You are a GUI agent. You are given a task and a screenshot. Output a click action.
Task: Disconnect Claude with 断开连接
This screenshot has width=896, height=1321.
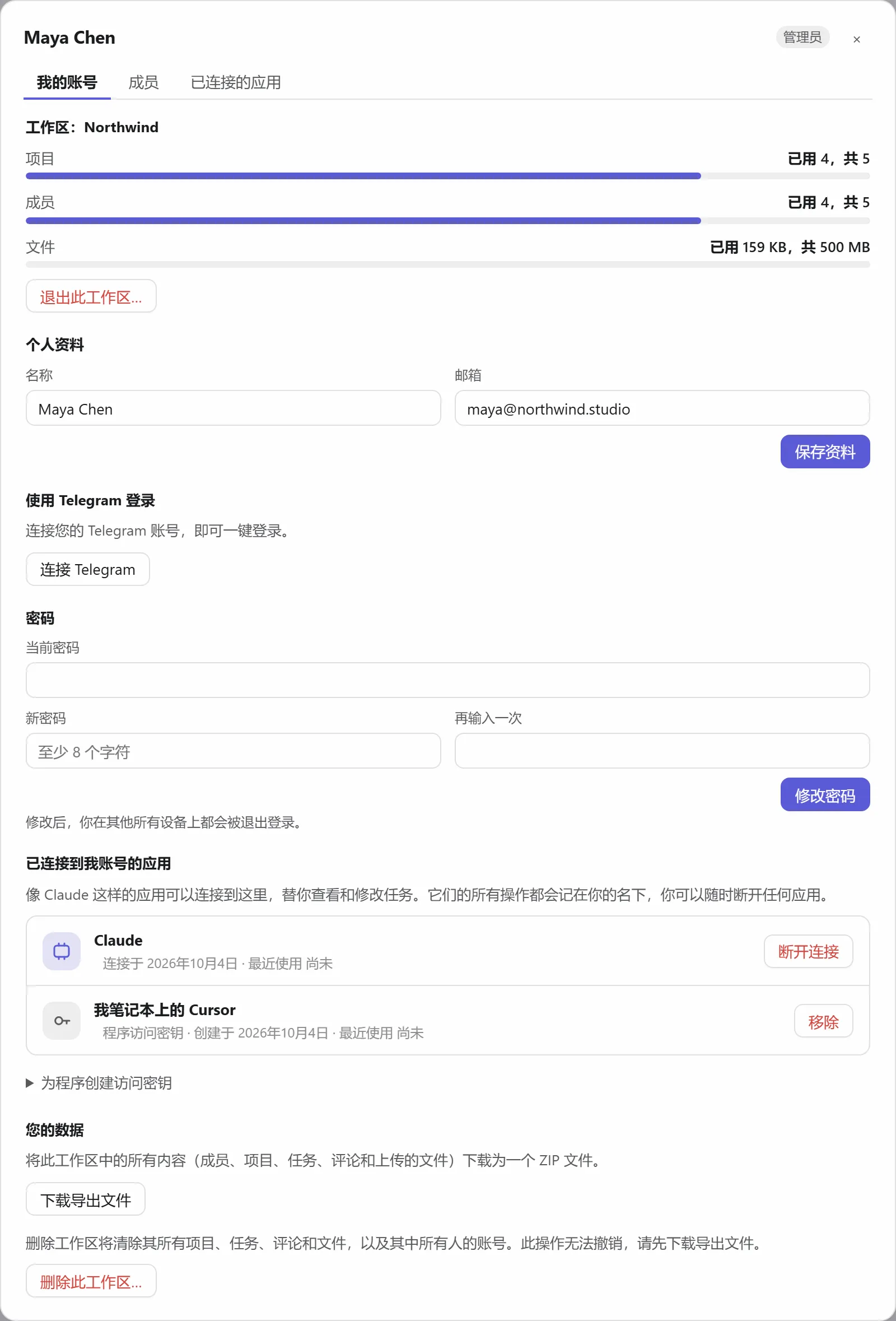(809, 951)
